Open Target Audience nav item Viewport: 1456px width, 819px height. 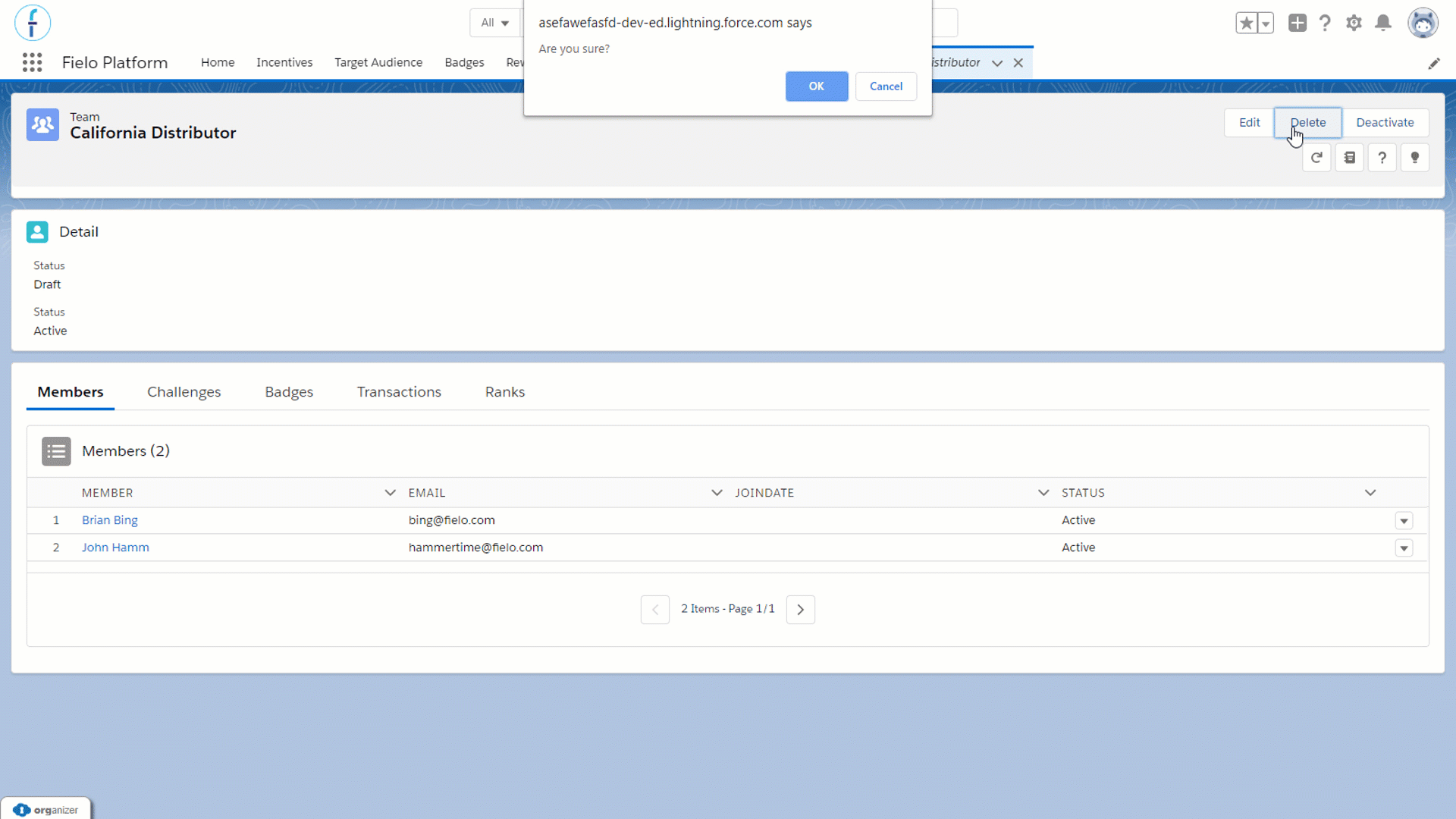click(378, 62)
